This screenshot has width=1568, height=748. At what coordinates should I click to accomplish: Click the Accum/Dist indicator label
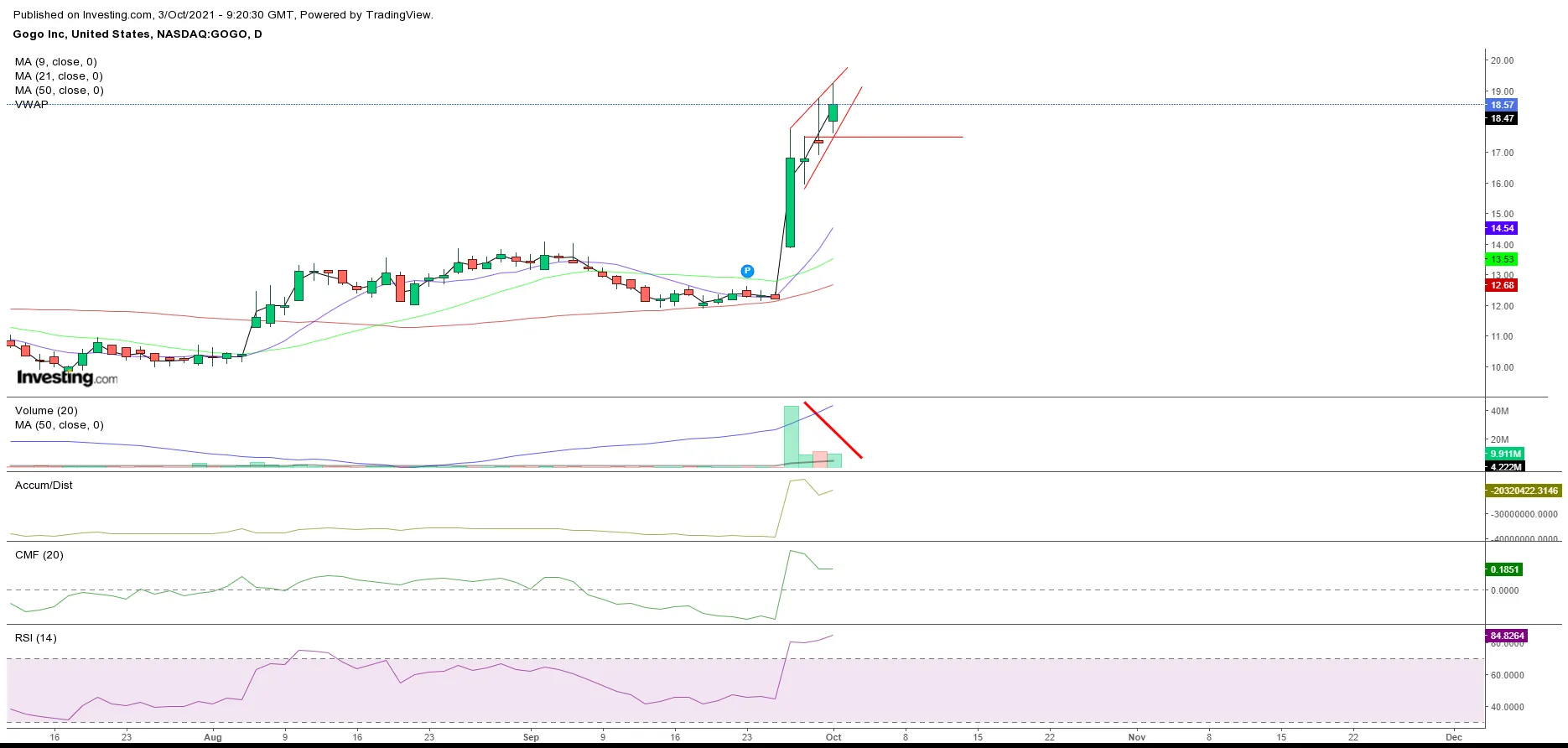coord(44,486)
